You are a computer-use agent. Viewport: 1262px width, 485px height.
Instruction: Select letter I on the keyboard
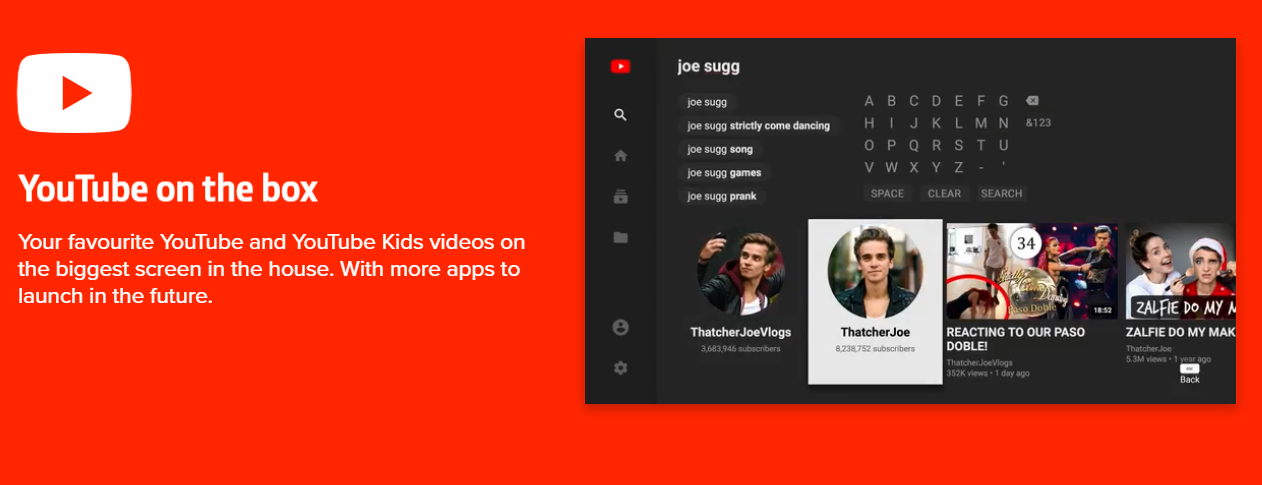(x=892, y=123)
